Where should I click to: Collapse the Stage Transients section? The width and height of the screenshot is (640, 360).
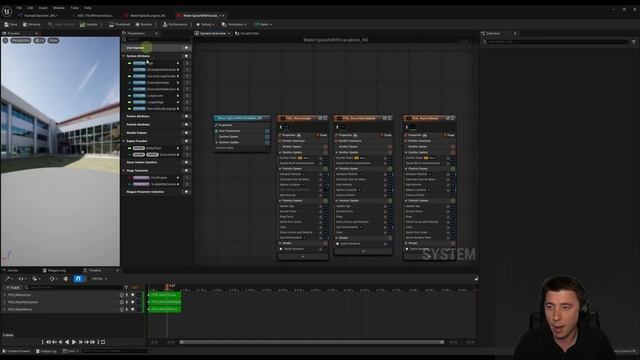(124, 170)
